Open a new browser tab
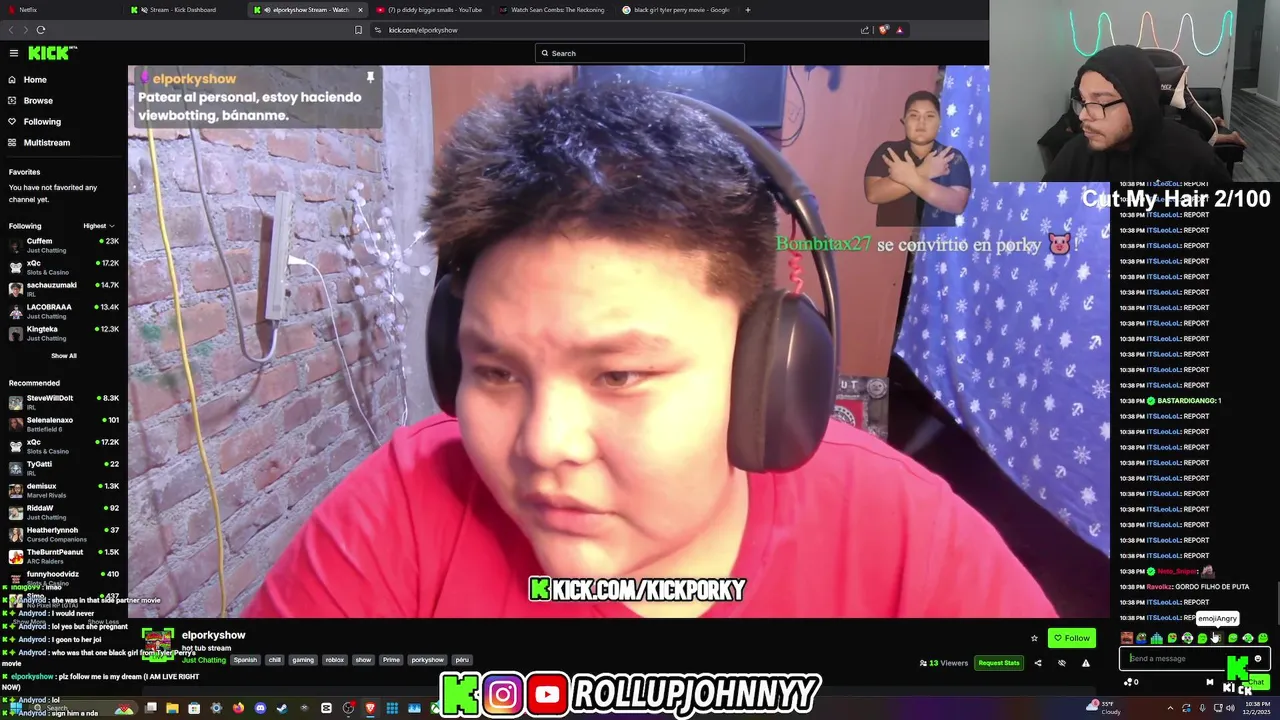1280x720 pixels. click(748, 10)
